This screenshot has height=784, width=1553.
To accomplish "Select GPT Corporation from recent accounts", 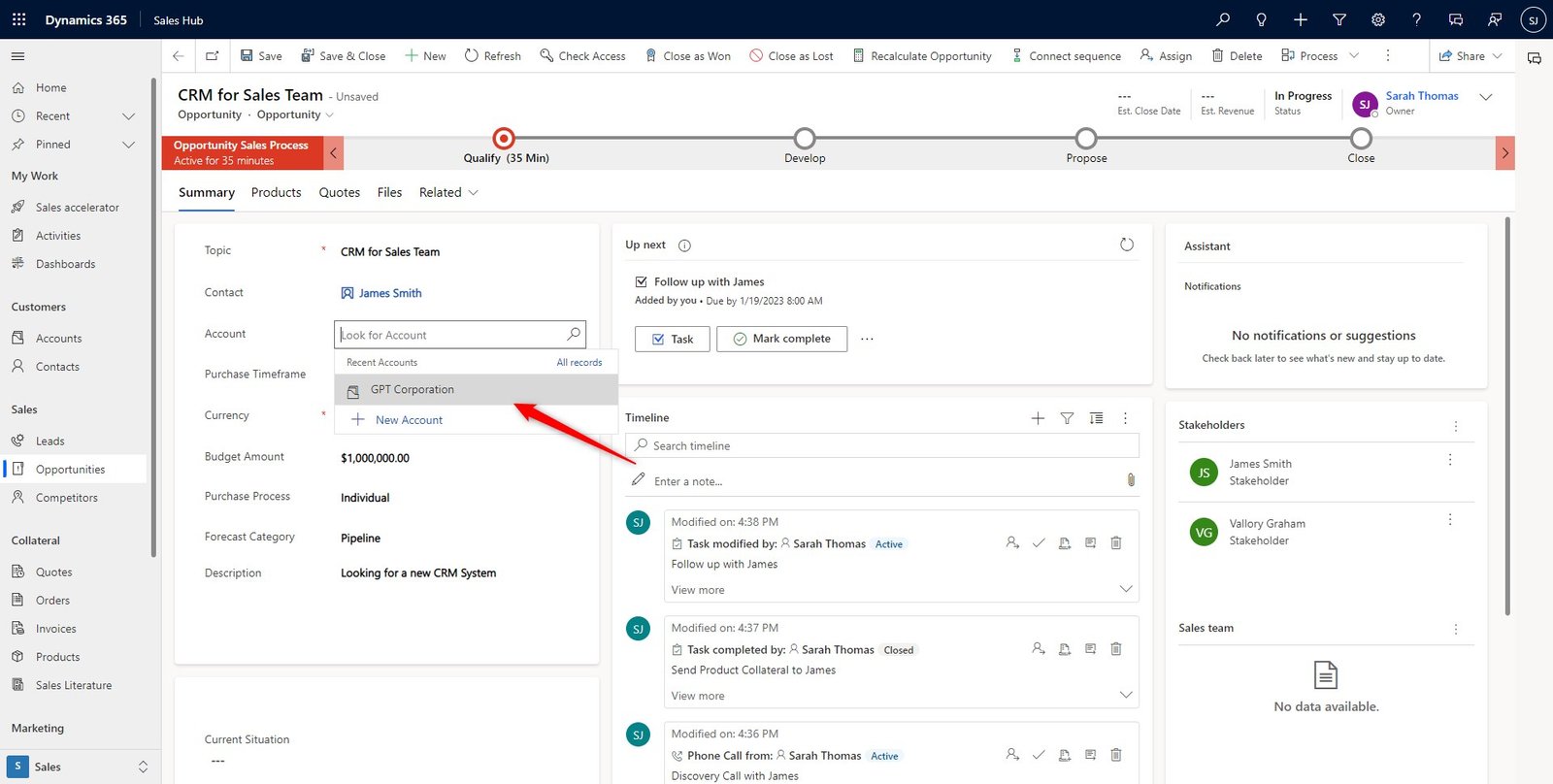I will [x=477, y=390].
